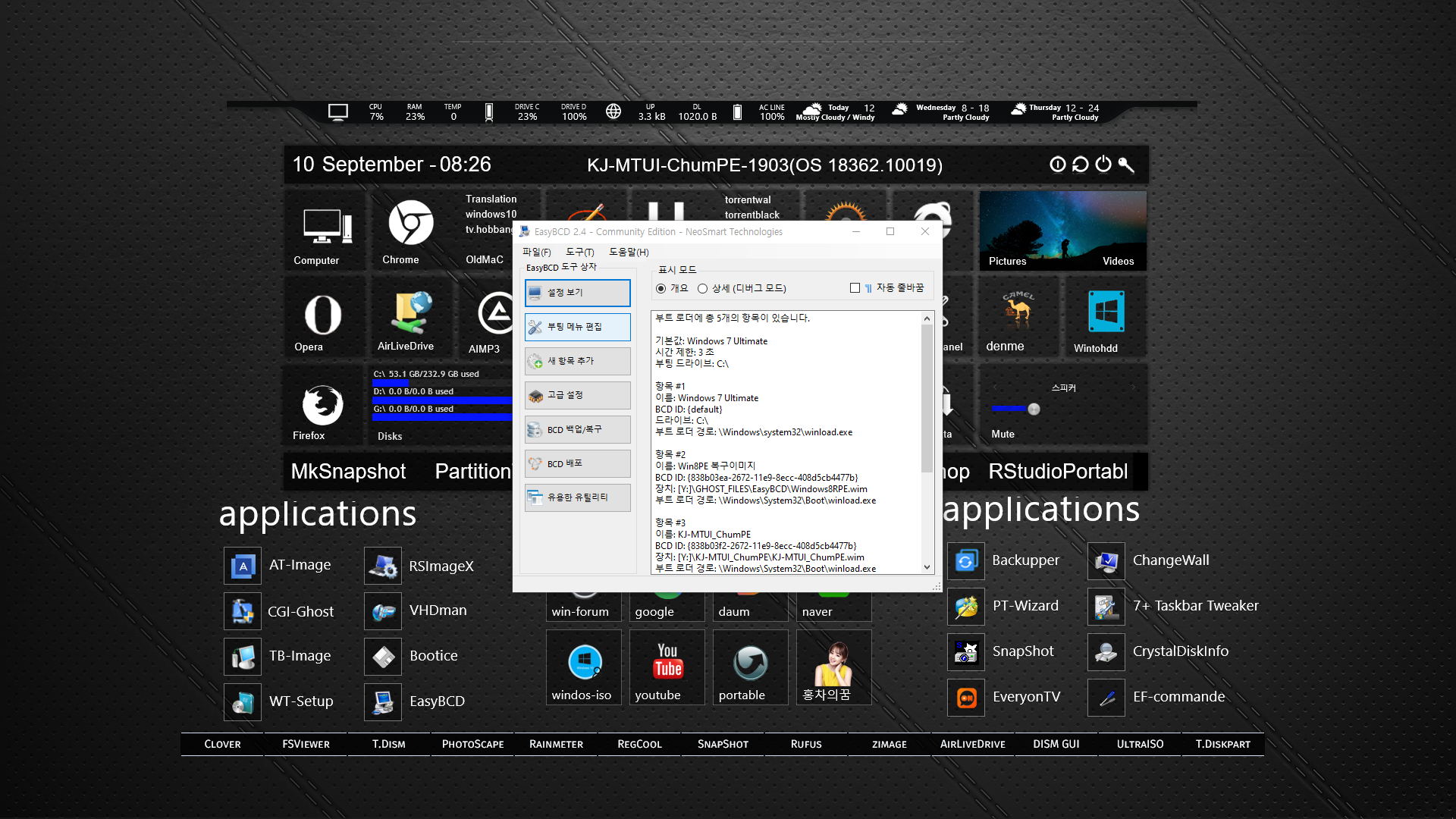Click MkSnapshot in the marquee bar

(348, 471)
